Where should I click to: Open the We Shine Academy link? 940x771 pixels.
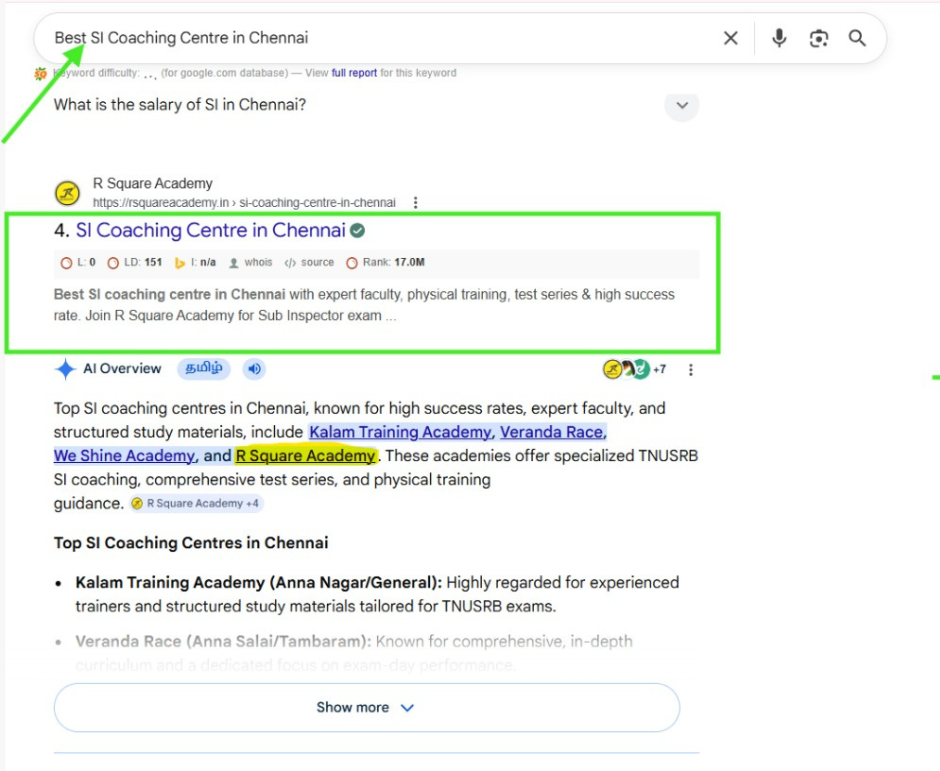coord(124,456)
